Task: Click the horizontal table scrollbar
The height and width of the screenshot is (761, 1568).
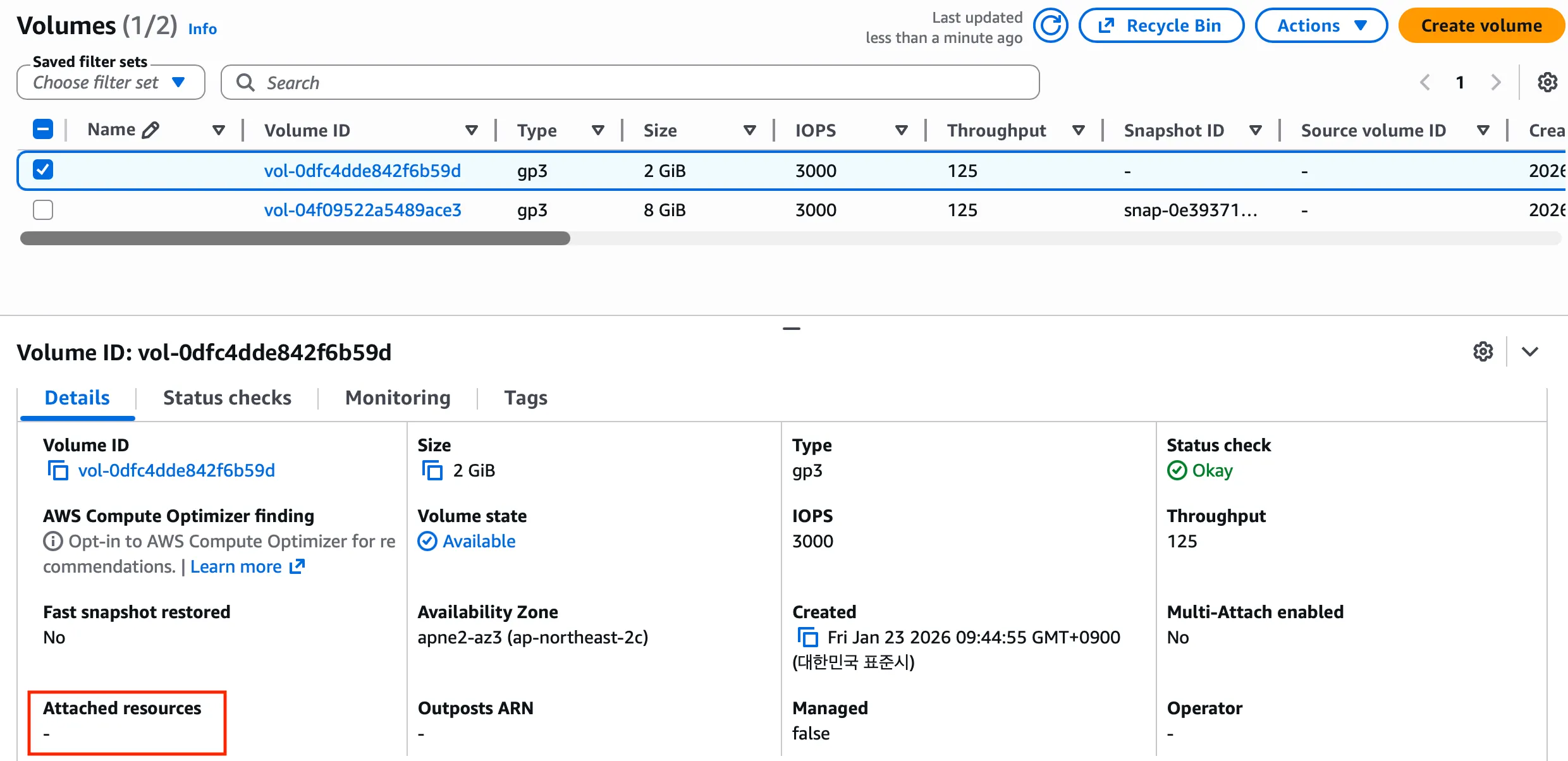Action: 295,238
